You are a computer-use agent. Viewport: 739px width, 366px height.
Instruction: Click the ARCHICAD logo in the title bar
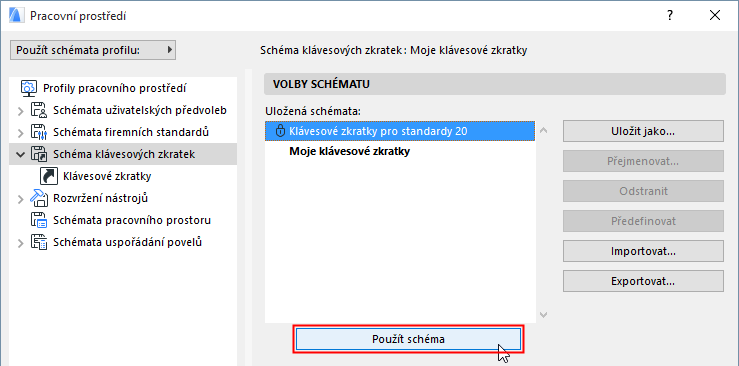click(16, 16)
